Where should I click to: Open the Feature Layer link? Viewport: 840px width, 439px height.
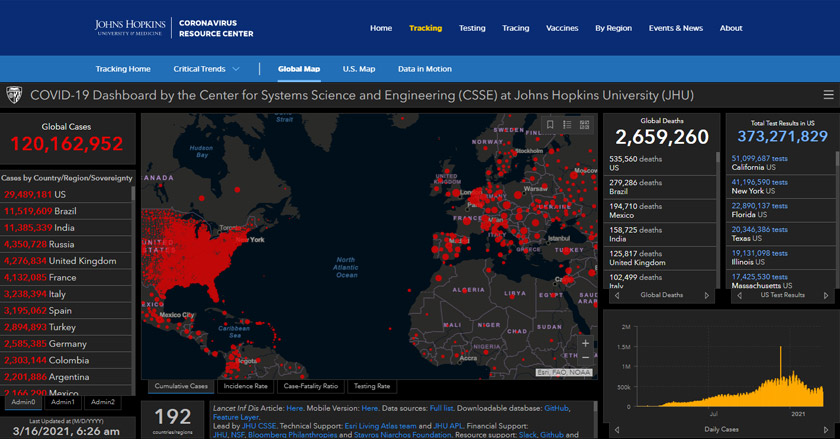point(236,417)
